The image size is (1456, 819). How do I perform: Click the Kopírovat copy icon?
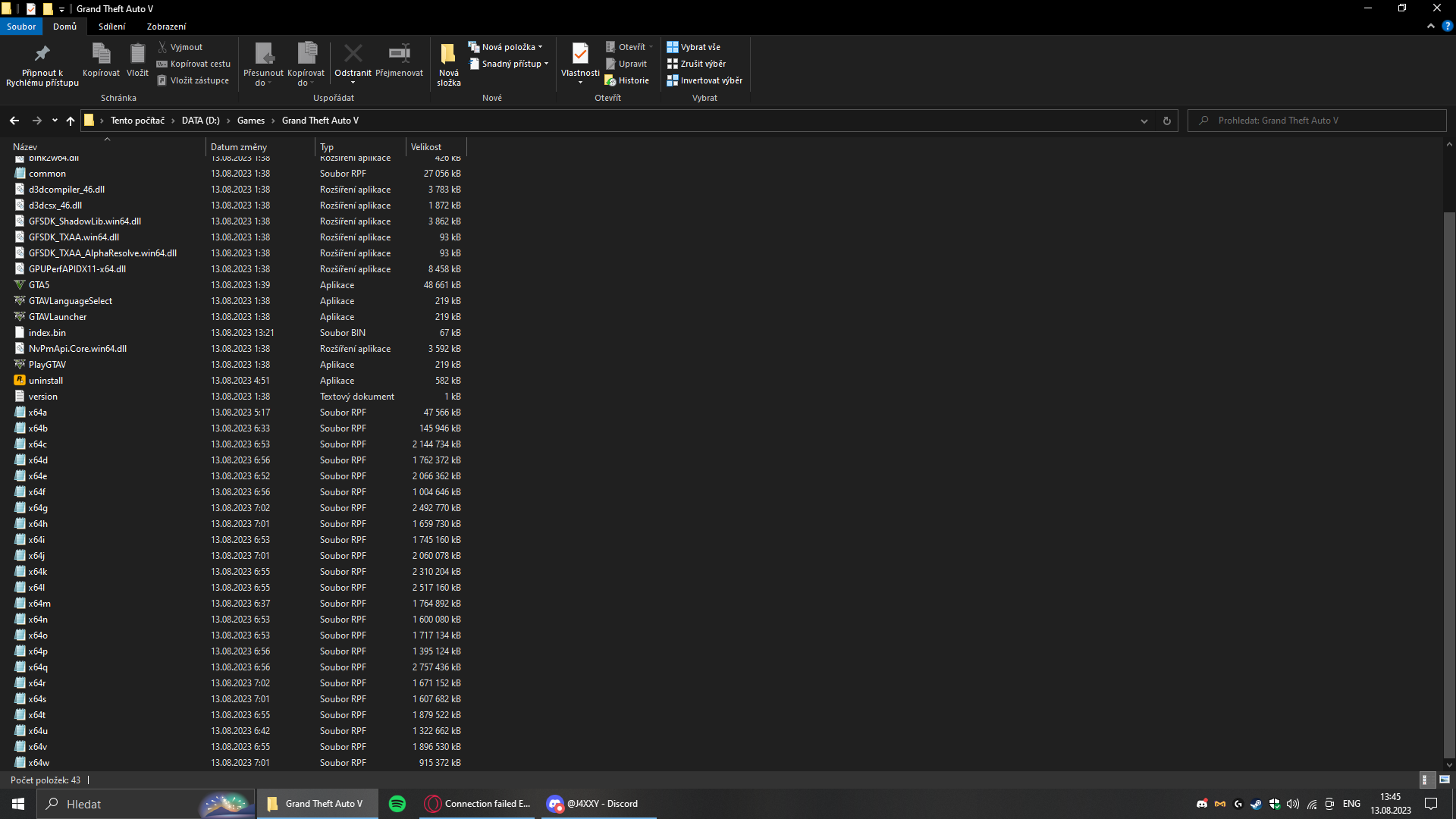(101, 54)
